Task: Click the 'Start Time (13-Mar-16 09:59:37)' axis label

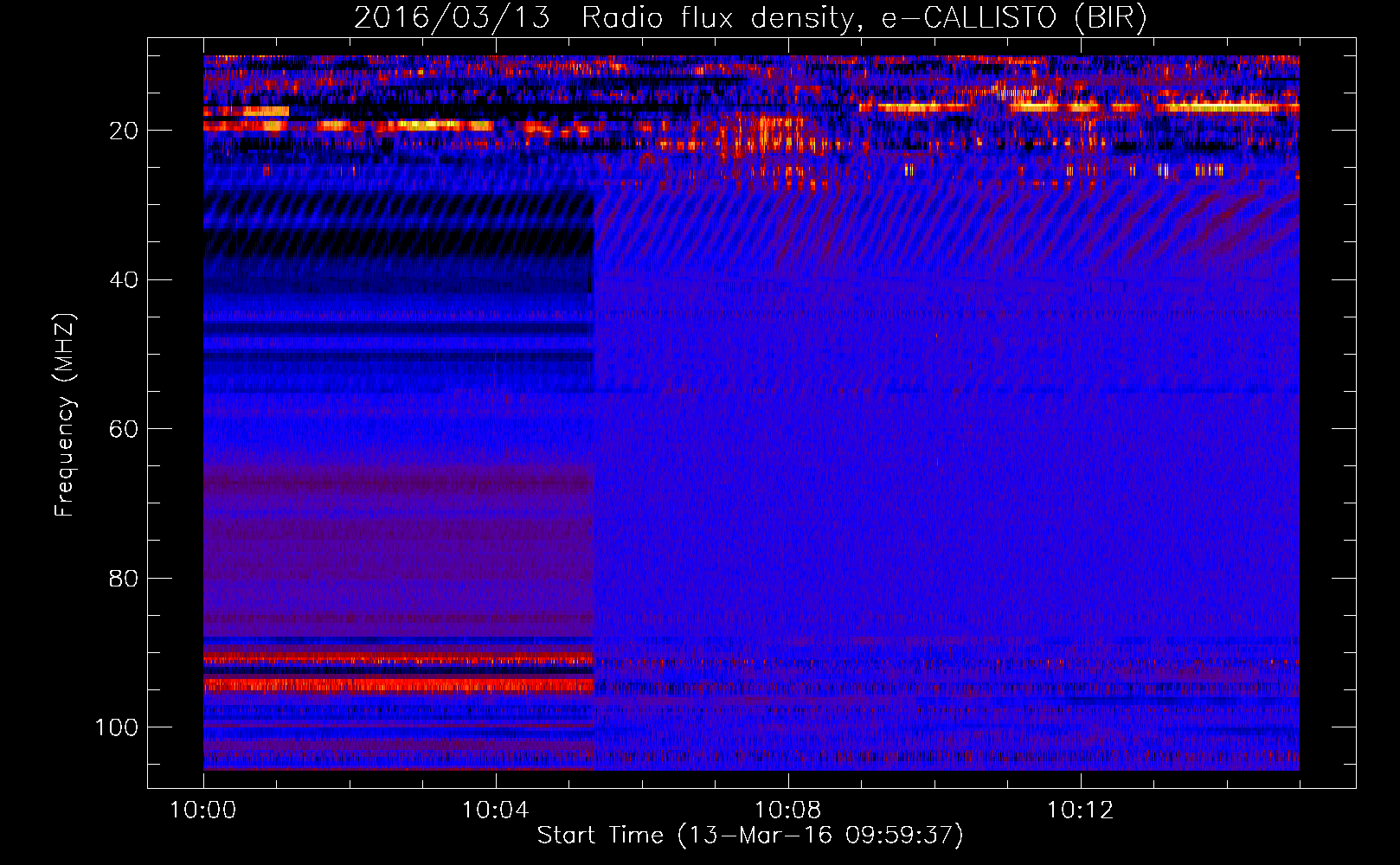Action: (x=750, y=836)
